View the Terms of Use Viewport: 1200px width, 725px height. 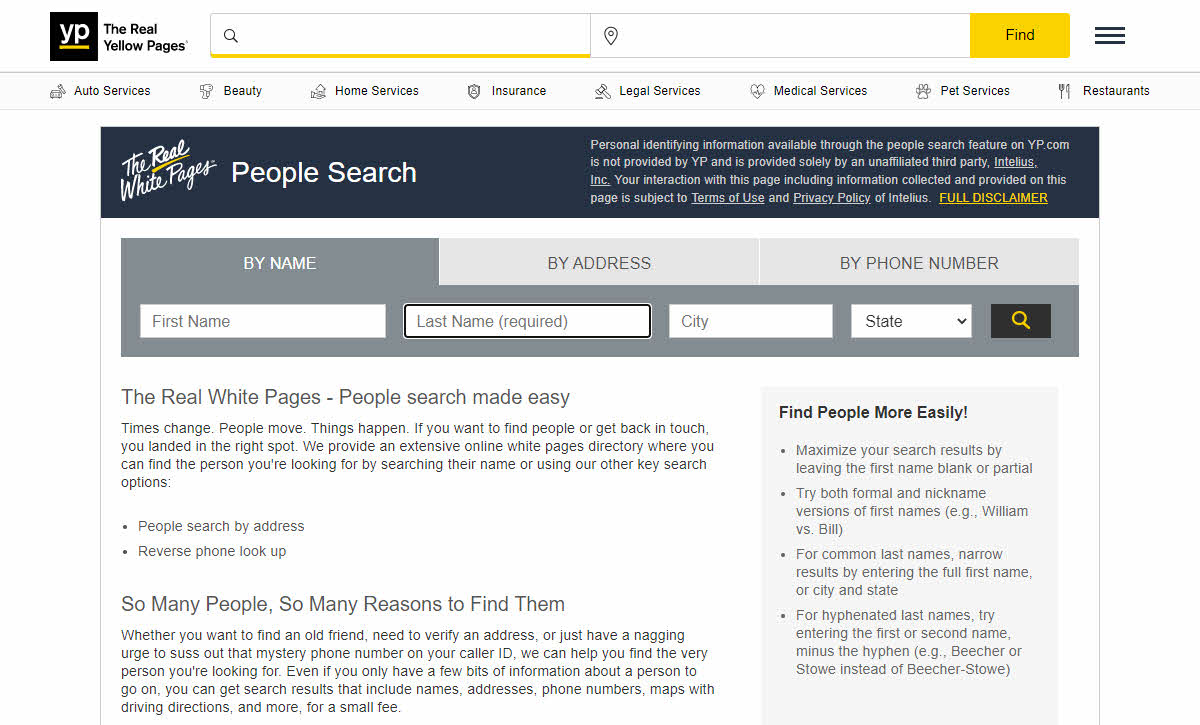tap(727, 197)
